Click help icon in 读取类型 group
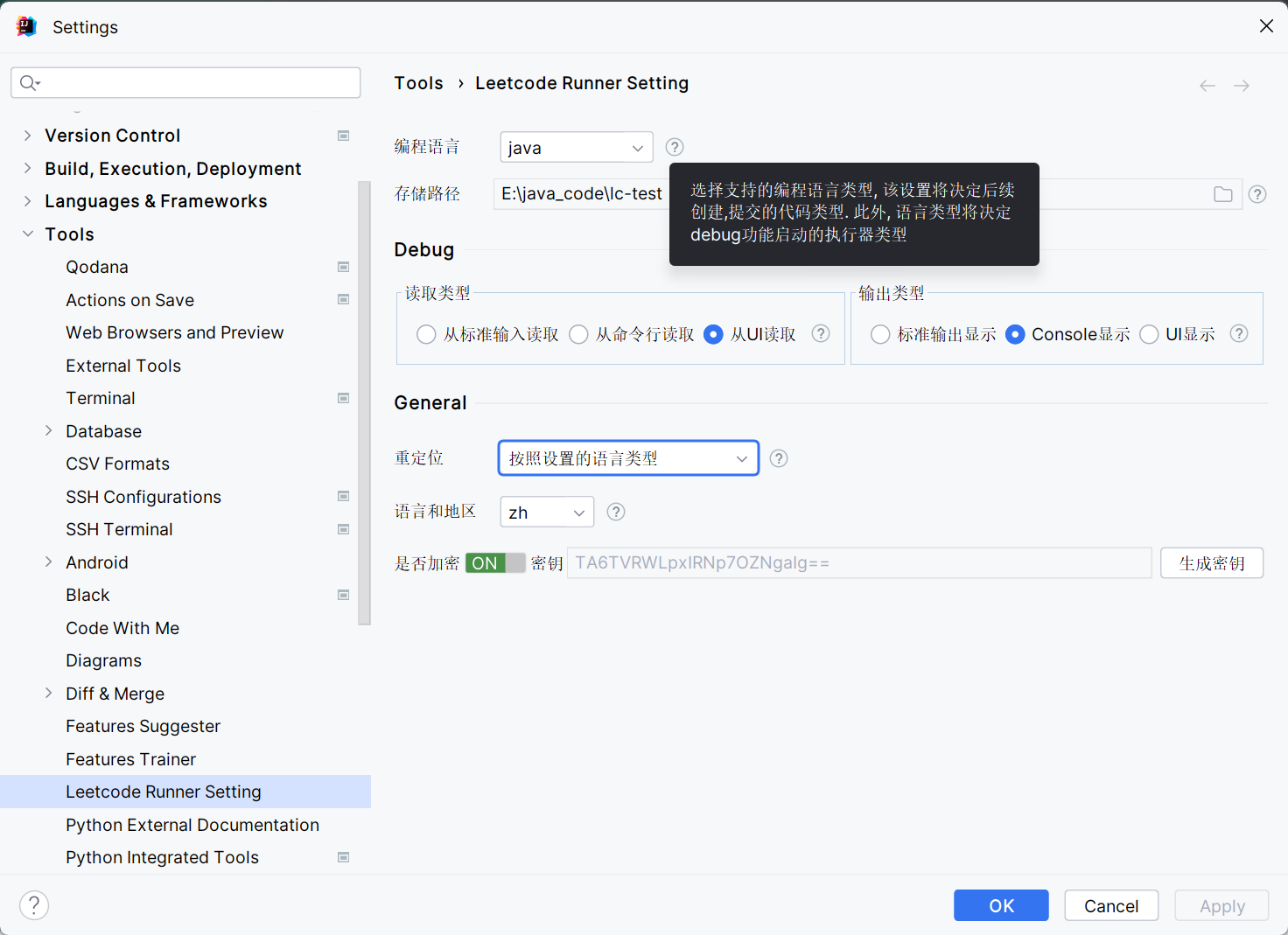Screen dimensions: 1288x935 [821, 333]
